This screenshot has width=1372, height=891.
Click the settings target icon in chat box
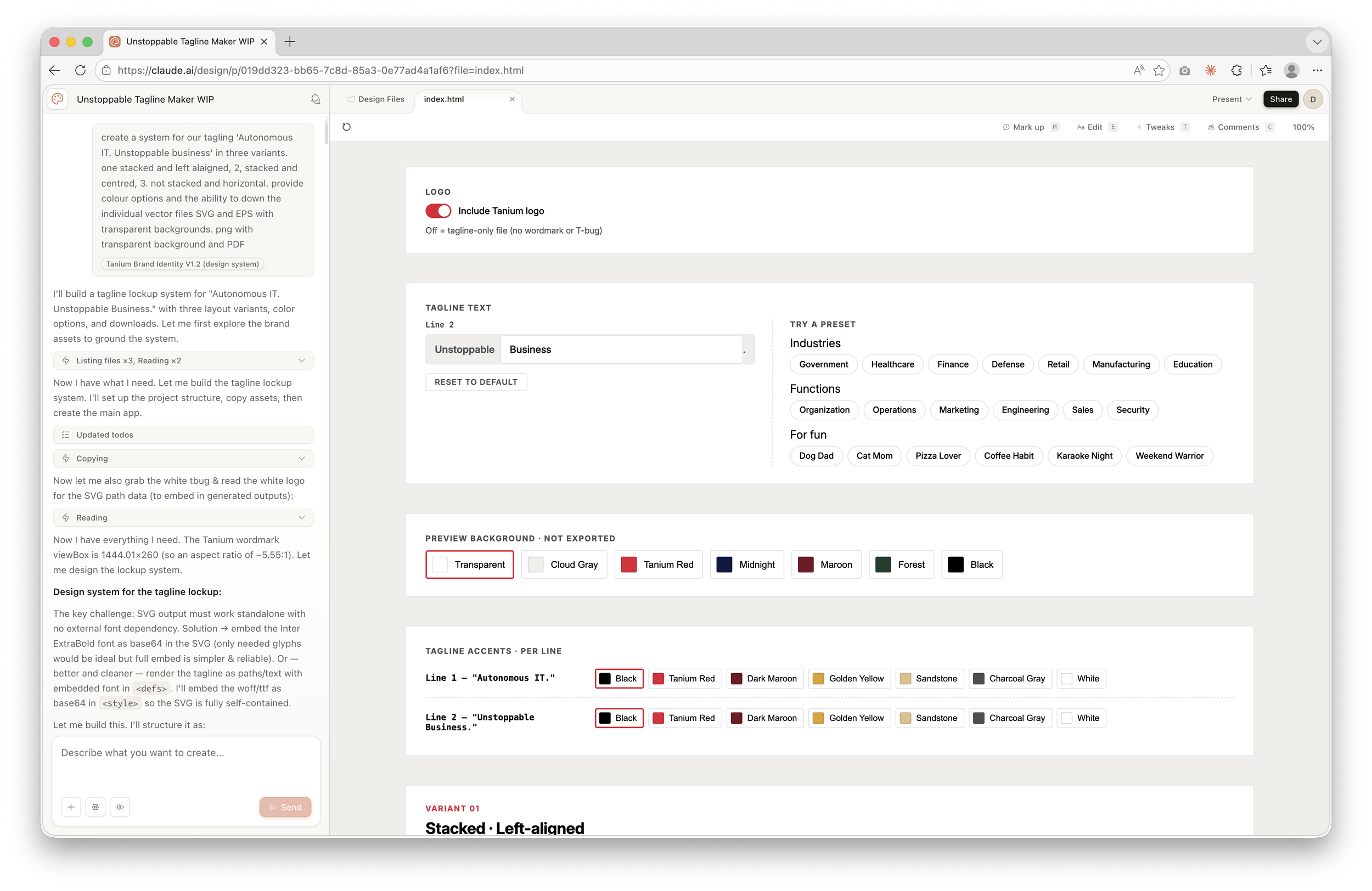point(95,807)
